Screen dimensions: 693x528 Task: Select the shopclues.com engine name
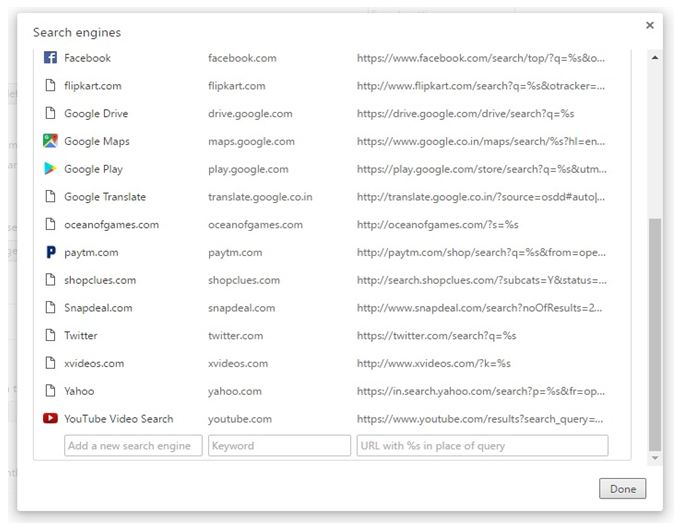[100, 280]
